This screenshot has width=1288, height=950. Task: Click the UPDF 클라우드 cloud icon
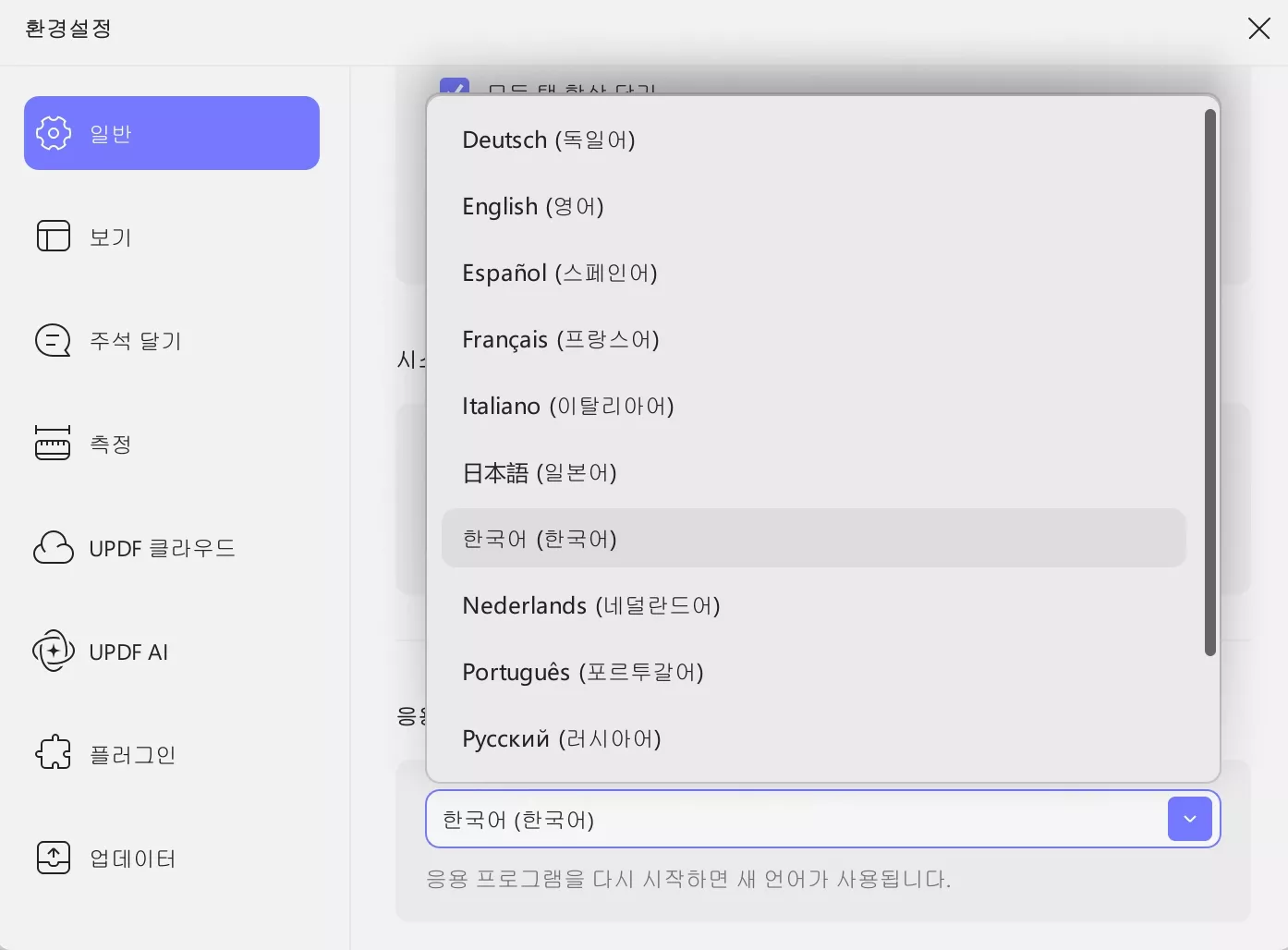click(x=54, y=547)
